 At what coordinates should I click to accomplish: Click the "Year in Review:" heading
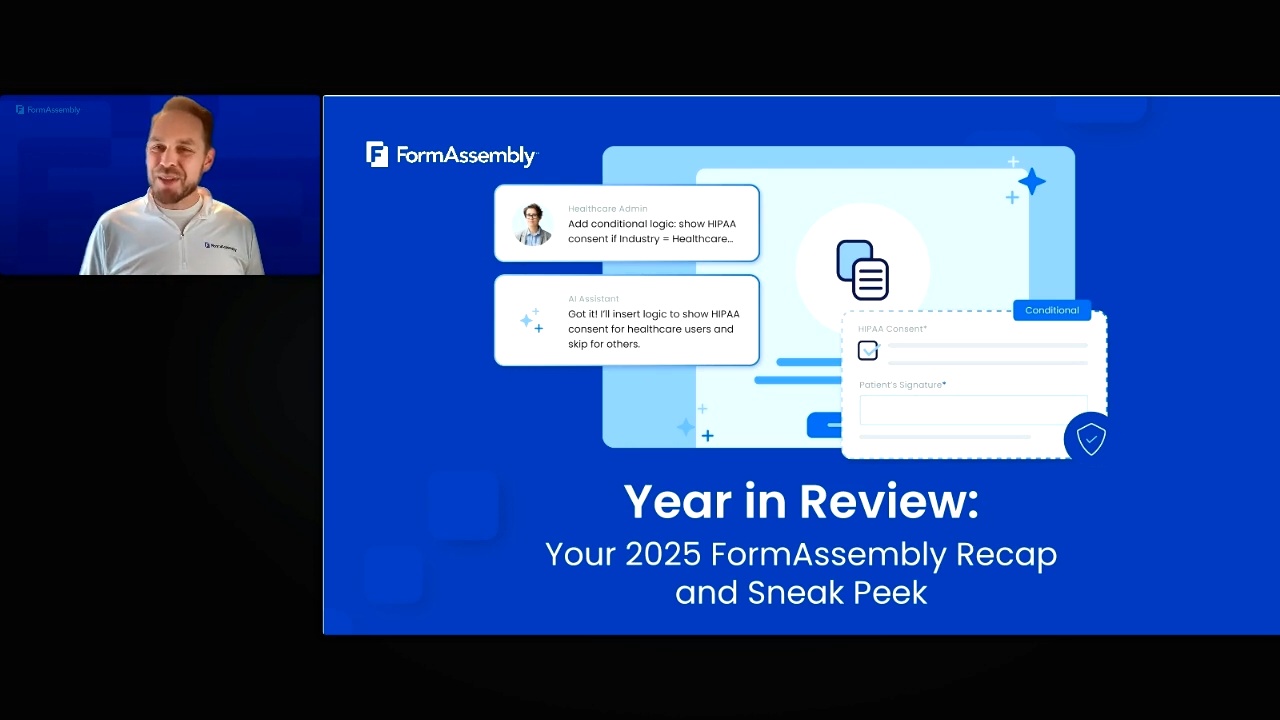point(801,501)
